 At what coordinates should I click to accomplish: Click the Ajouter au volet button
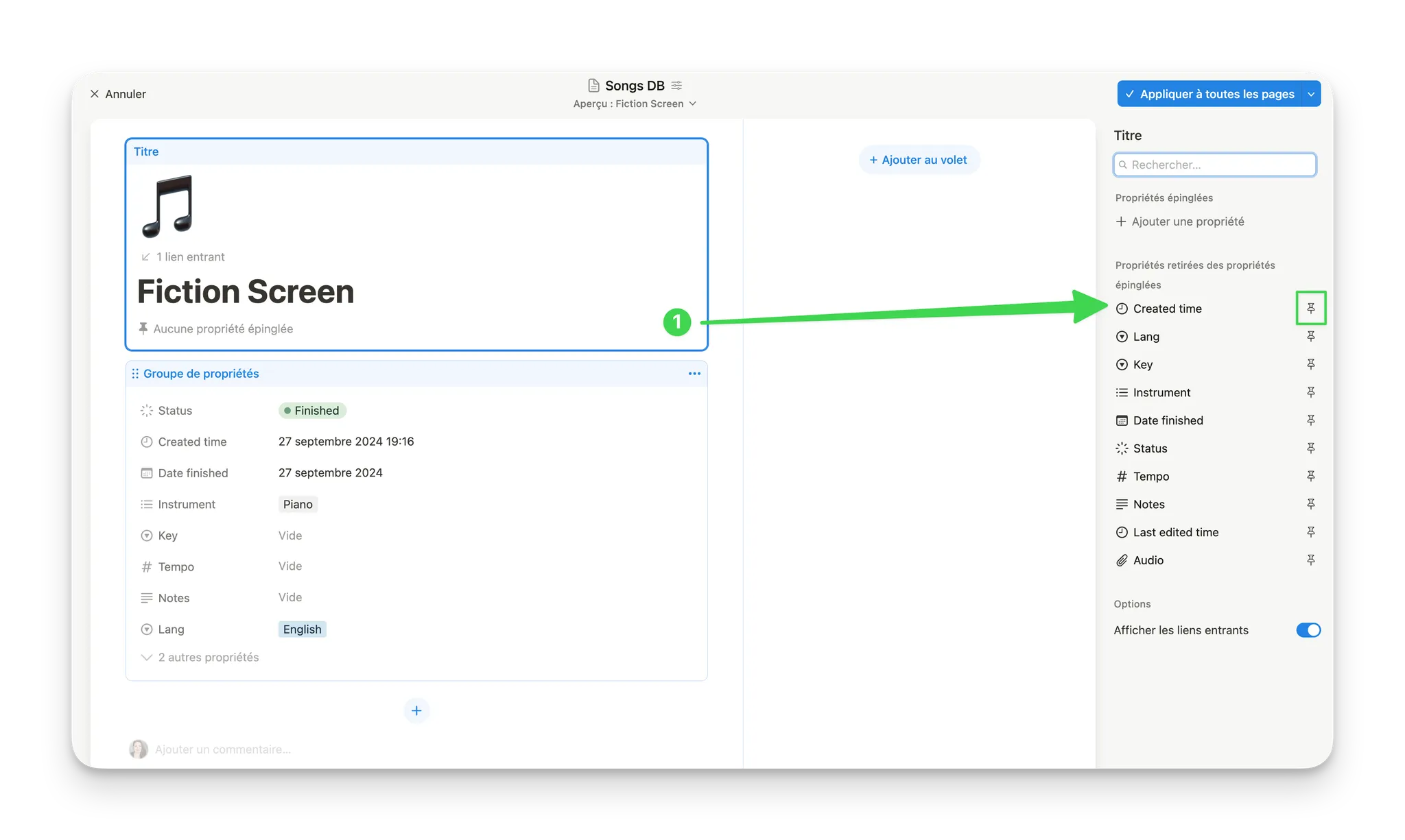[x=918, y=160]
